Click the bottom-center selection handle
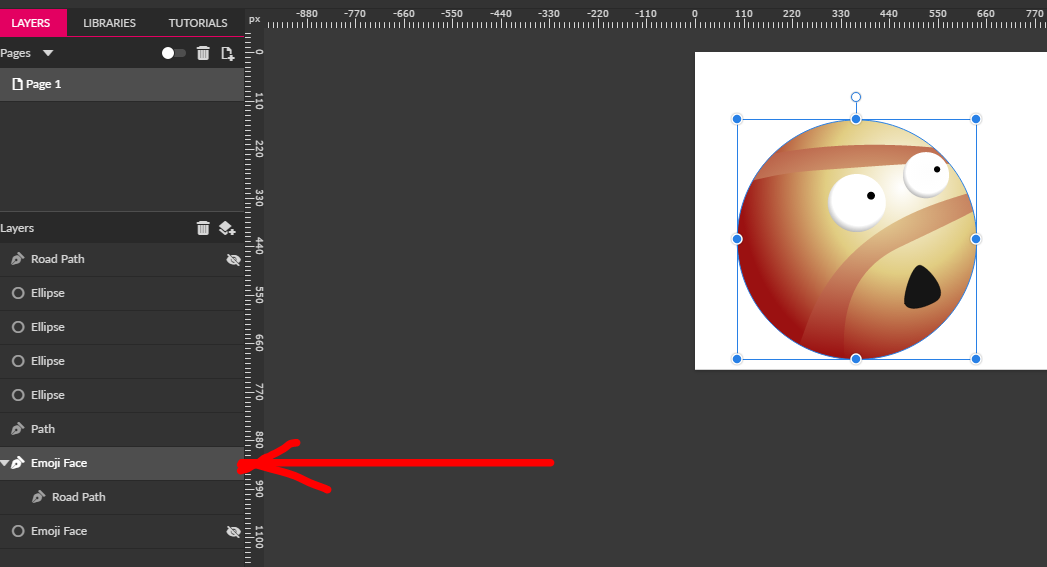Viewport: 1047px width, 567px height. (856, 359)
